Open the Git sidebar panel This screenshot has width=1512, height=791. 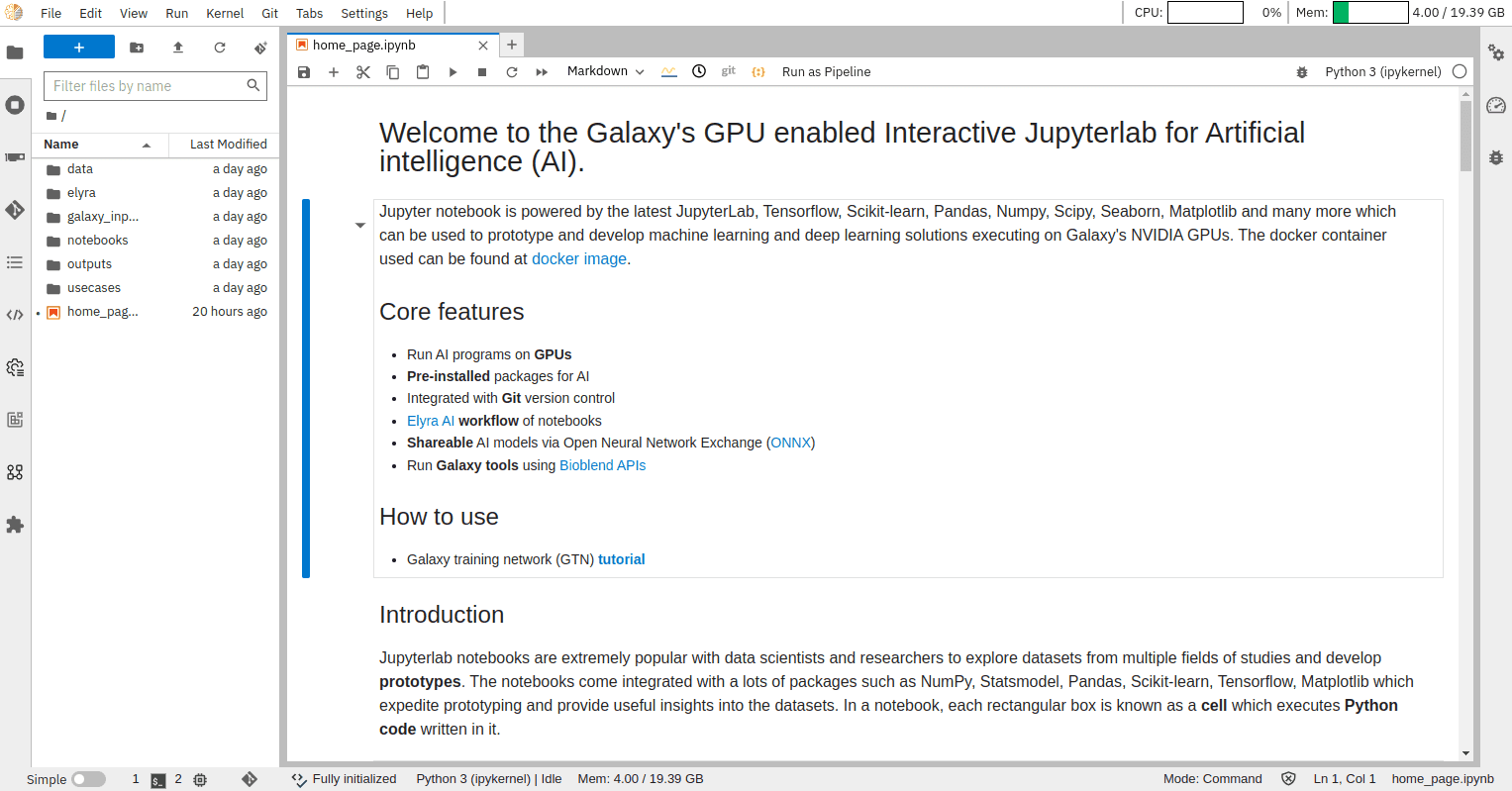15,210
